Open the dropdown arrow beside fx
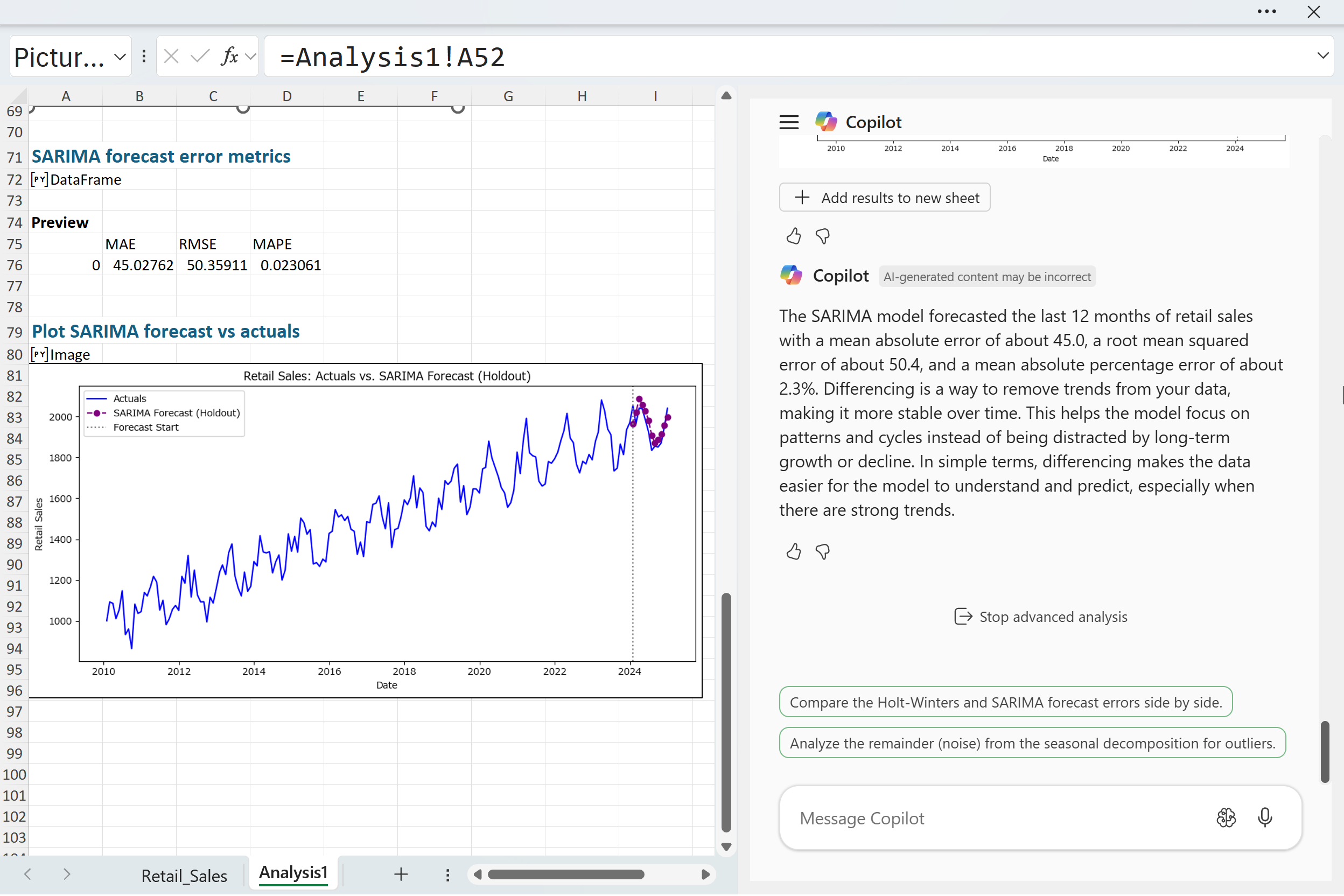 click(x=250, y=56)
